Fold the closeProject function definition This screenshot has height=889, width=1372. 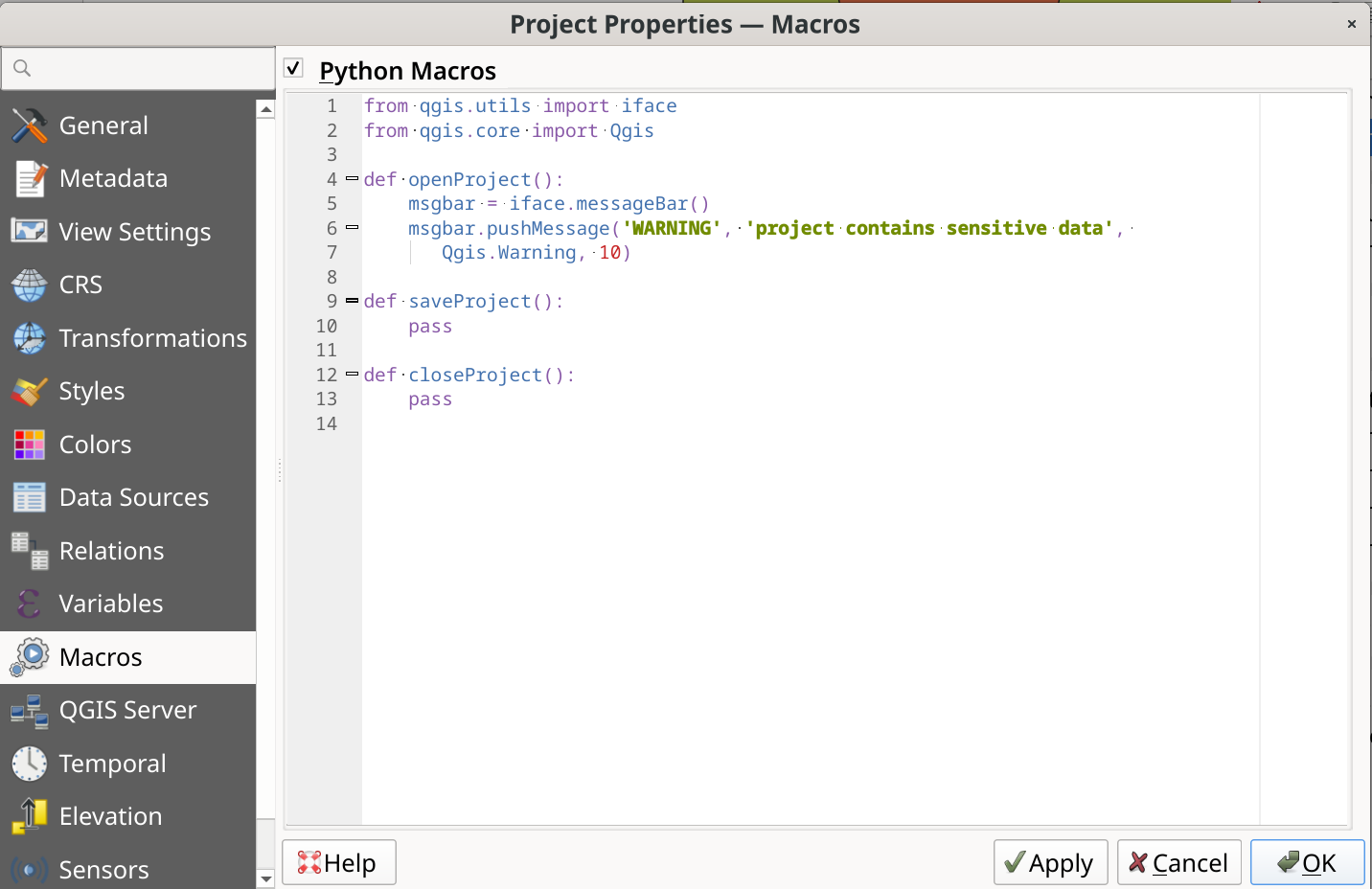pyautogui.click(x=352, y=375)
